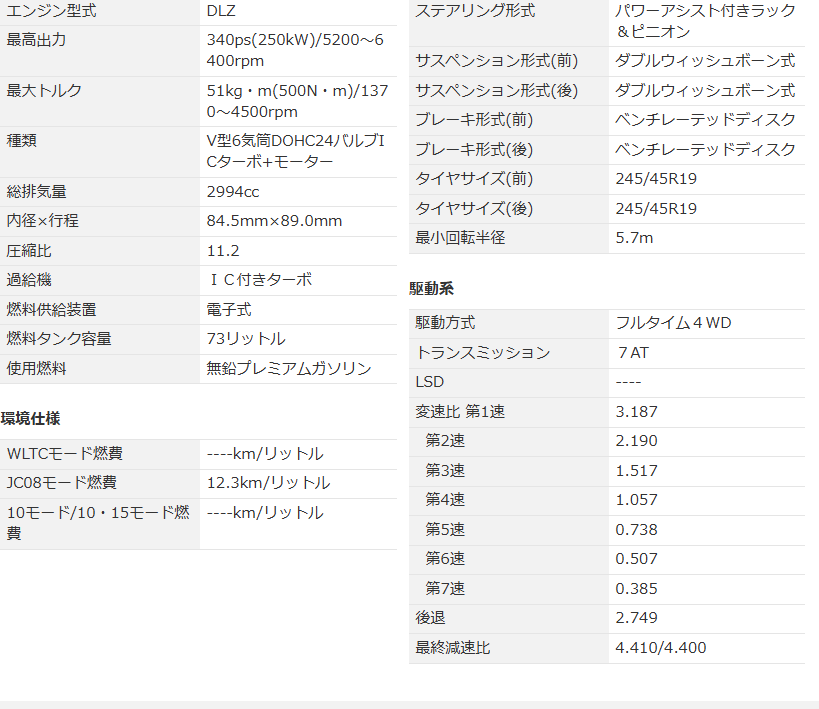Click the エンジン型式 row label
819x709 pixels.
[x=50, y=12]
